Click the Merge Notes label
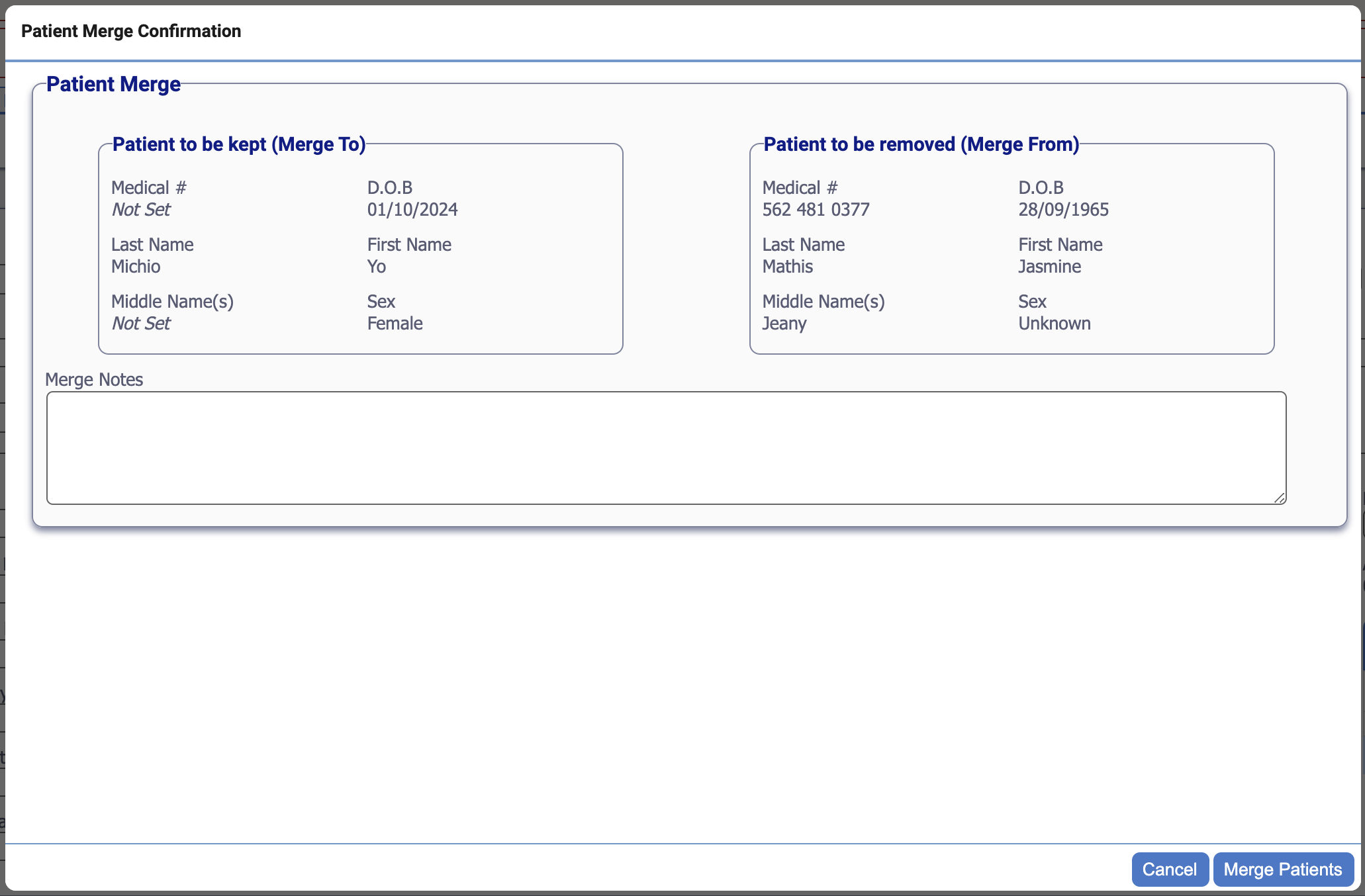Image resolution: width=1365 pixels, height=896 pixels. click(x=93, y=379)
